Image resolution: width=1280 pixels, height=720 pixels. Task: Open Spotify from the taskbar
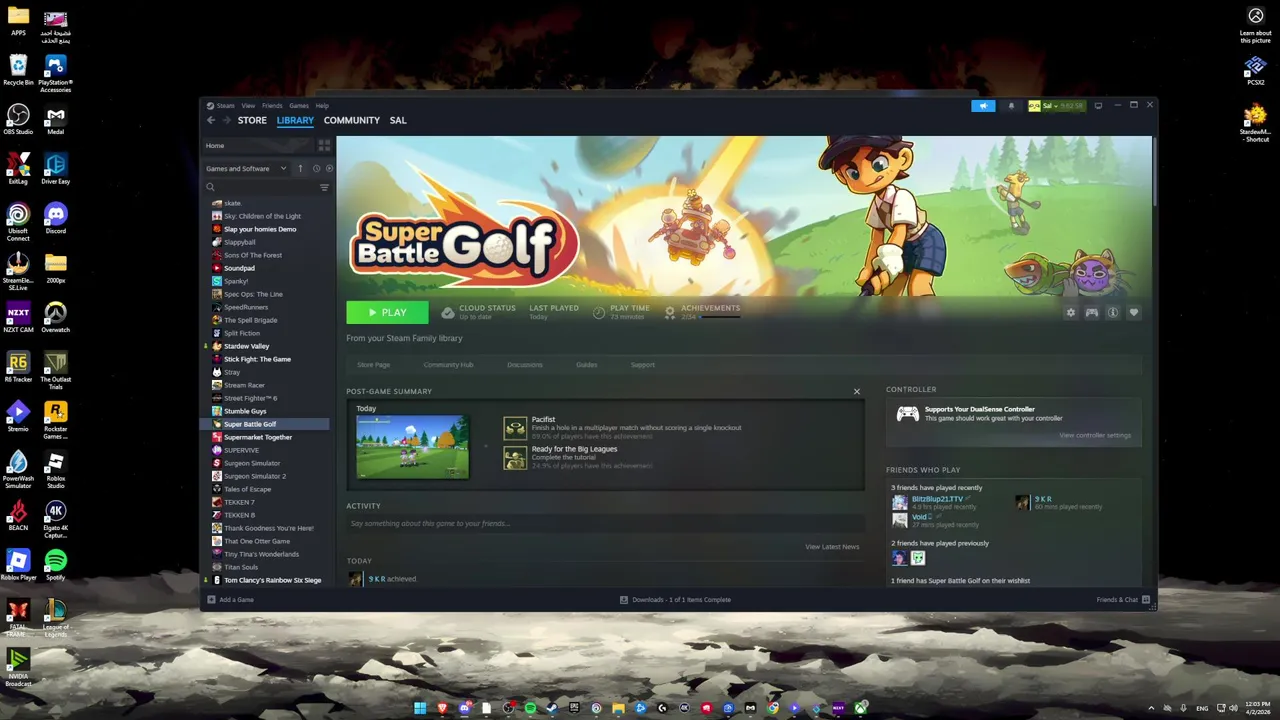point(530,708)
